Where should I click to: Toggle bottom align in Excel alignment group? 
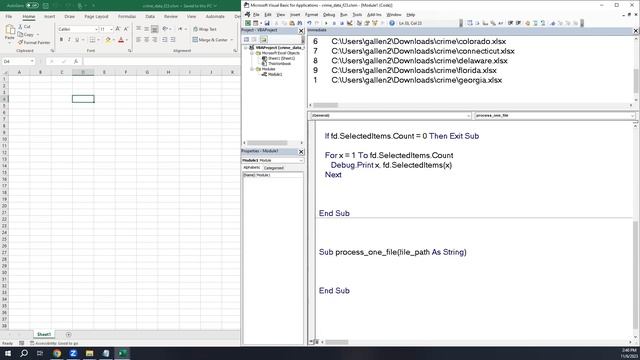pos(154,29)
